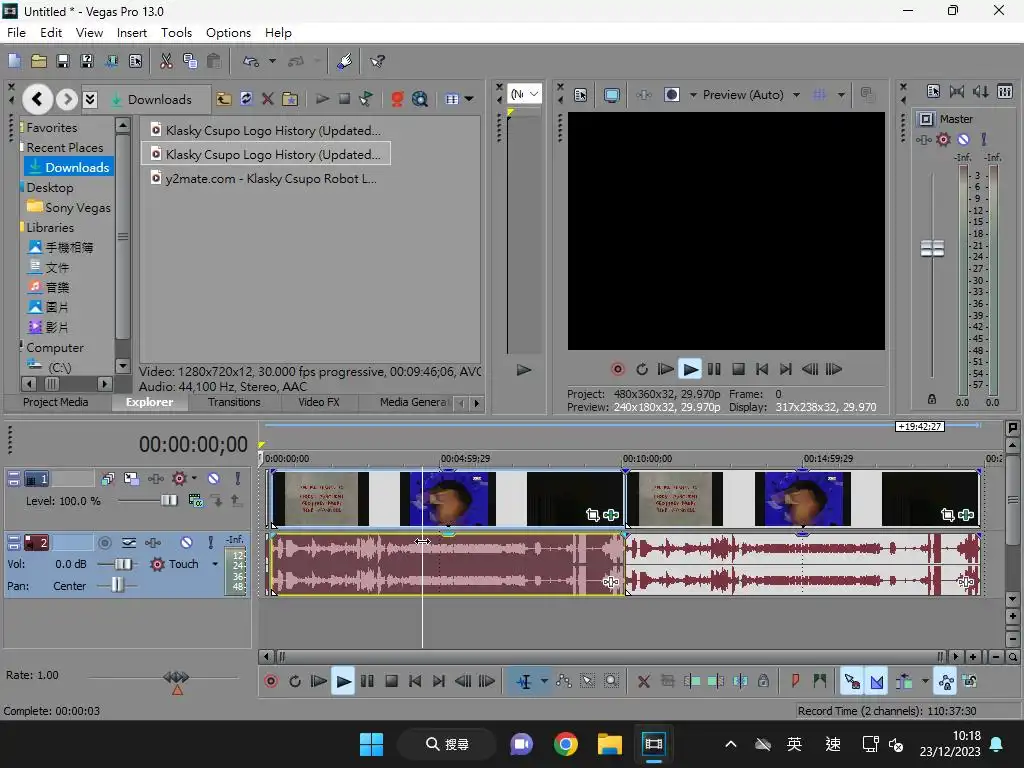Open the Undo history dropdown arrow
This screenshot has width=1024, height=768.
272,61
